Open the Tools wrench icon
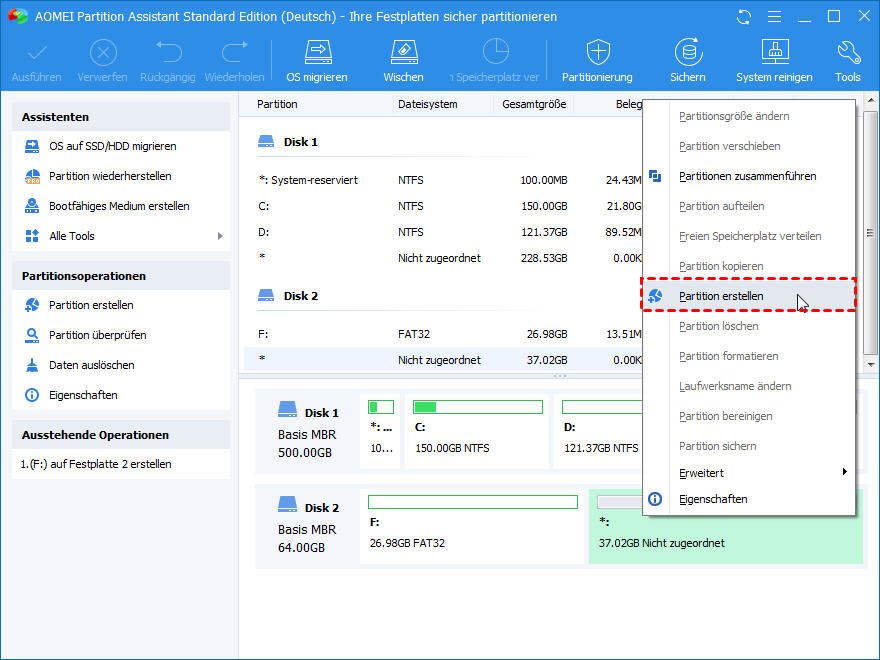 848,52
